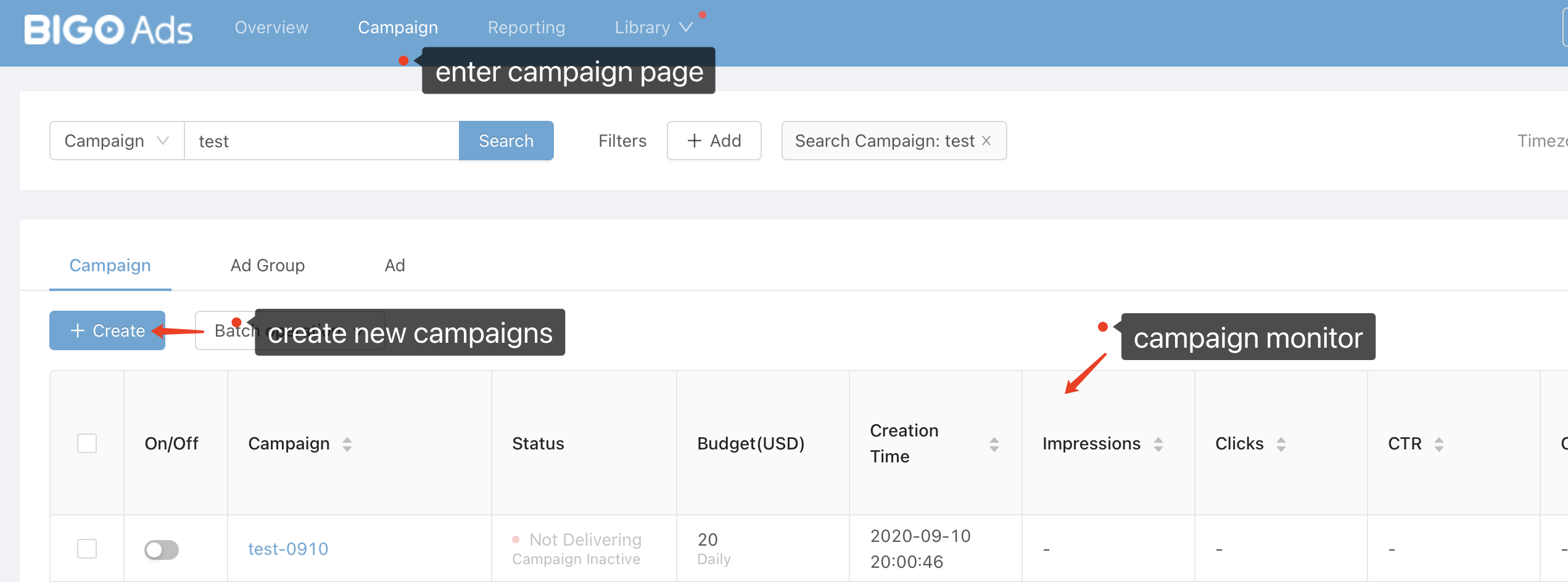Screen dimensions: 1568x582
Task: Click the blue Search button
Action: pyautogui.click(x=506, y=141)
